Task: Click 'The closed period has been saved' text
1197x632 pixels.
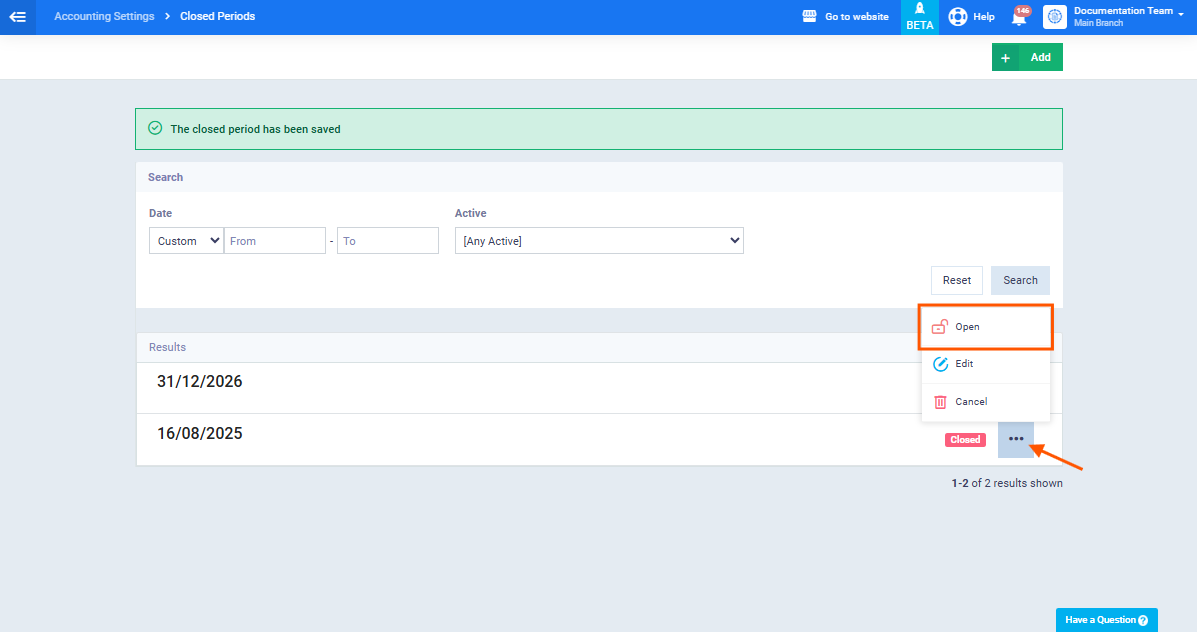Action: [255, 129]
